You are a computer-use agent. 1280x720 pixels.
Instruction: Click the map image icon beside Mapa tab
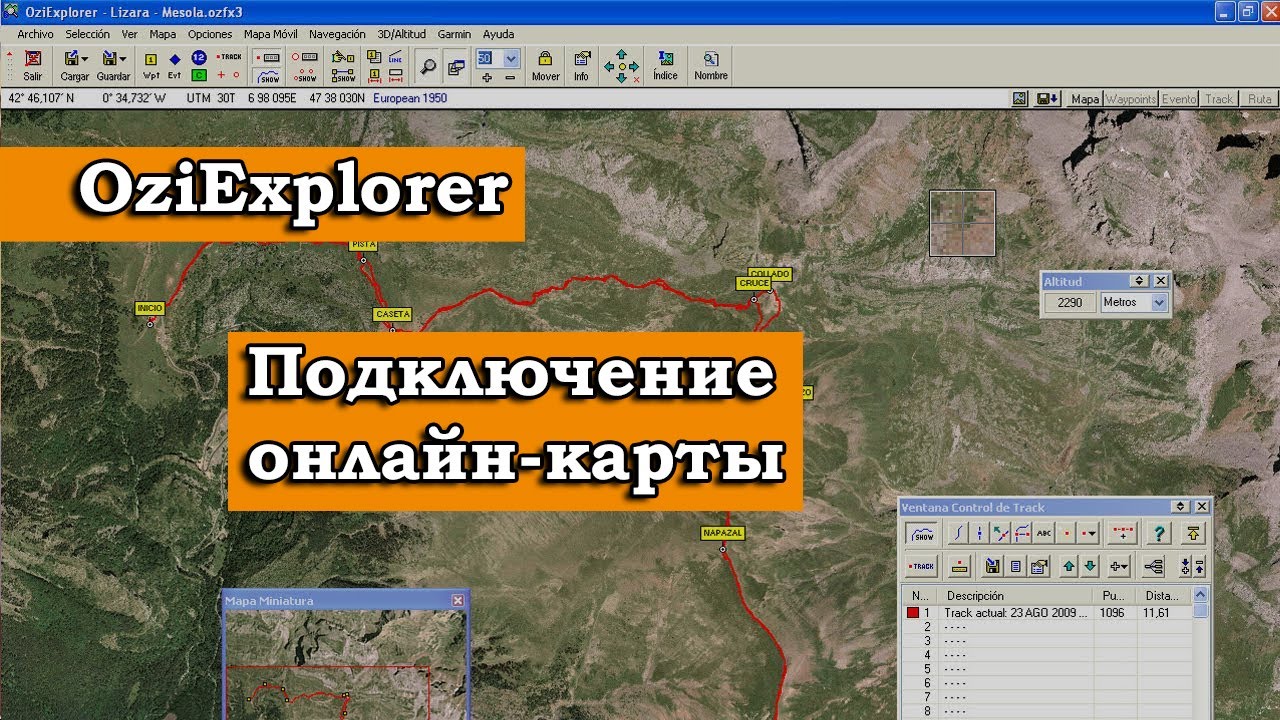click(x=1019, y=99)
